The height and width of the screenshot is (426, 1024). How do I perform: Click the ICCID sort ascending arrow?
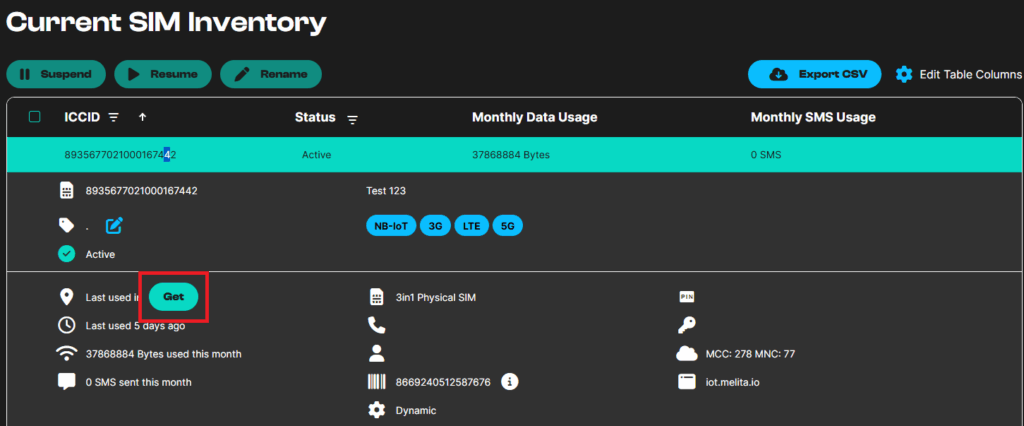pyautogui.click(x=142, y=118)
